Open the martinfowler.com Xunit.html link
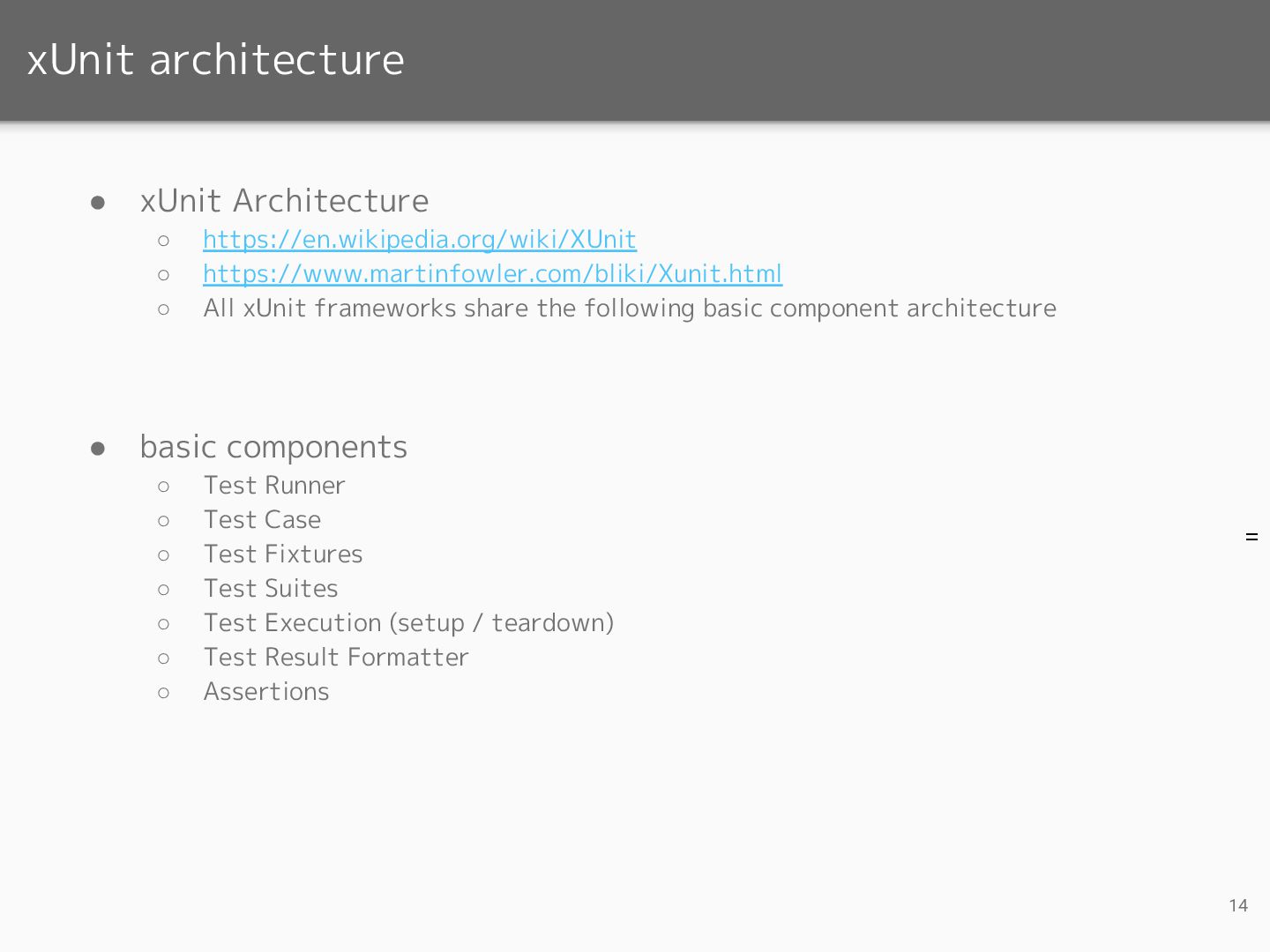Screen dimensions: 1270x952 (x=492, y=274)
